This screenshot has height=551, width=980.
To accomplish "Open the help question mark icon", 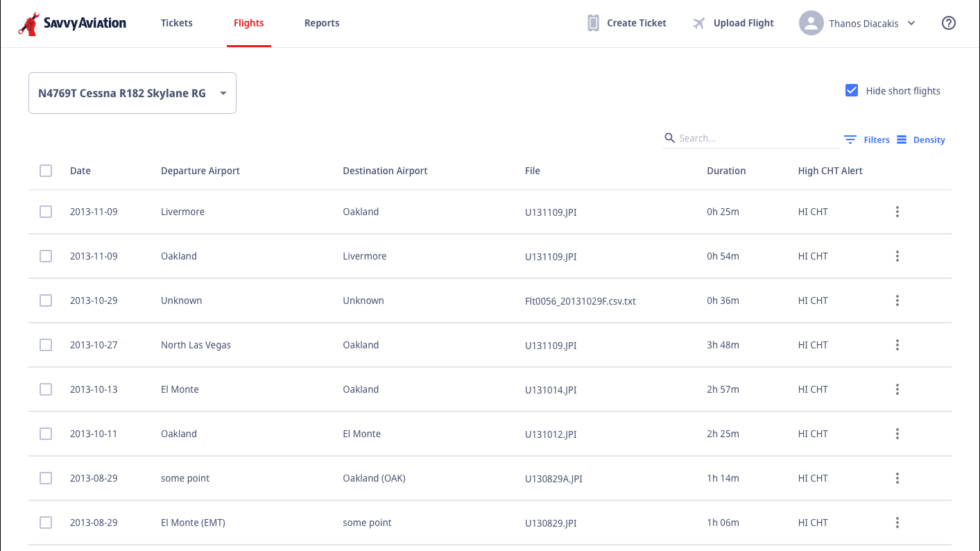I will tap(948, 23).
